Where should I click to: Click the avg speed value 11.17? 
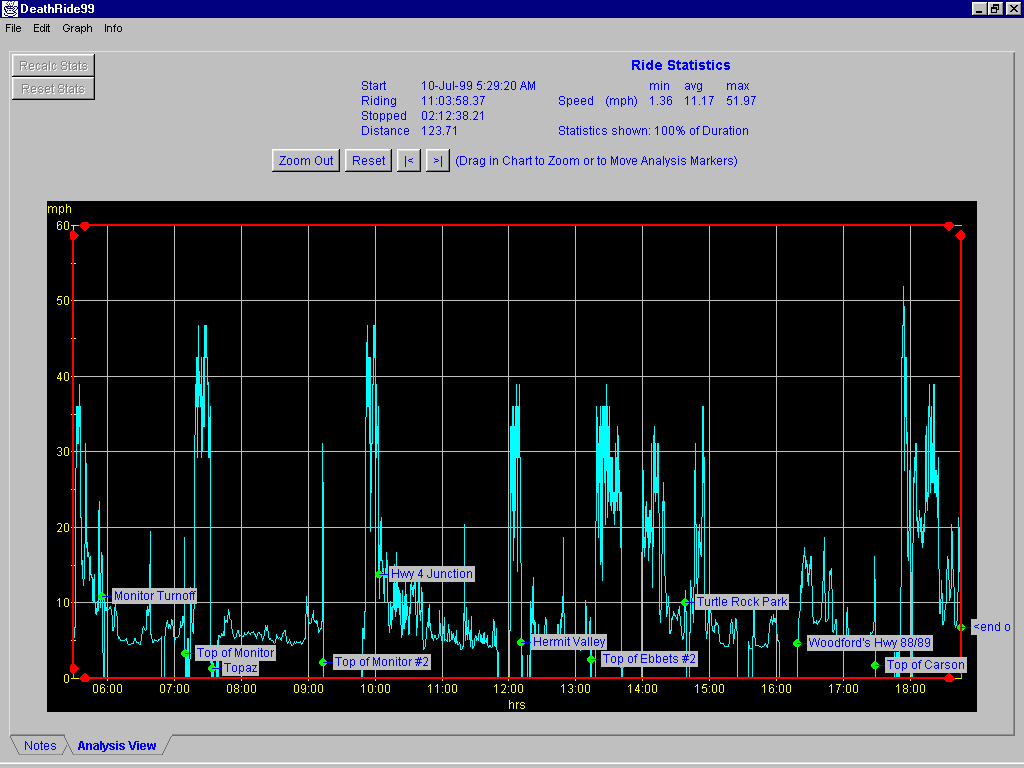pos(699,101)
